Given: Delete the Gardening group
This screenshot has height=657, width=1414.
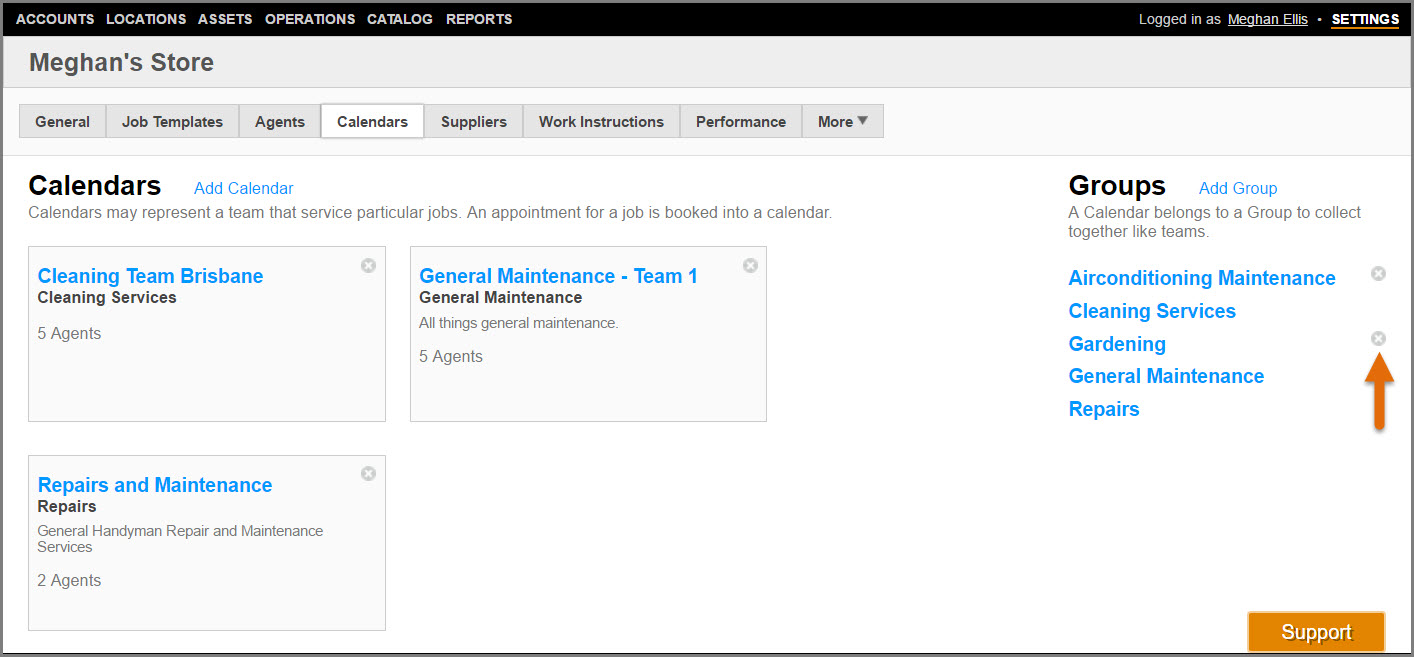Looking at the screenshot, I should pos(1378,339).
